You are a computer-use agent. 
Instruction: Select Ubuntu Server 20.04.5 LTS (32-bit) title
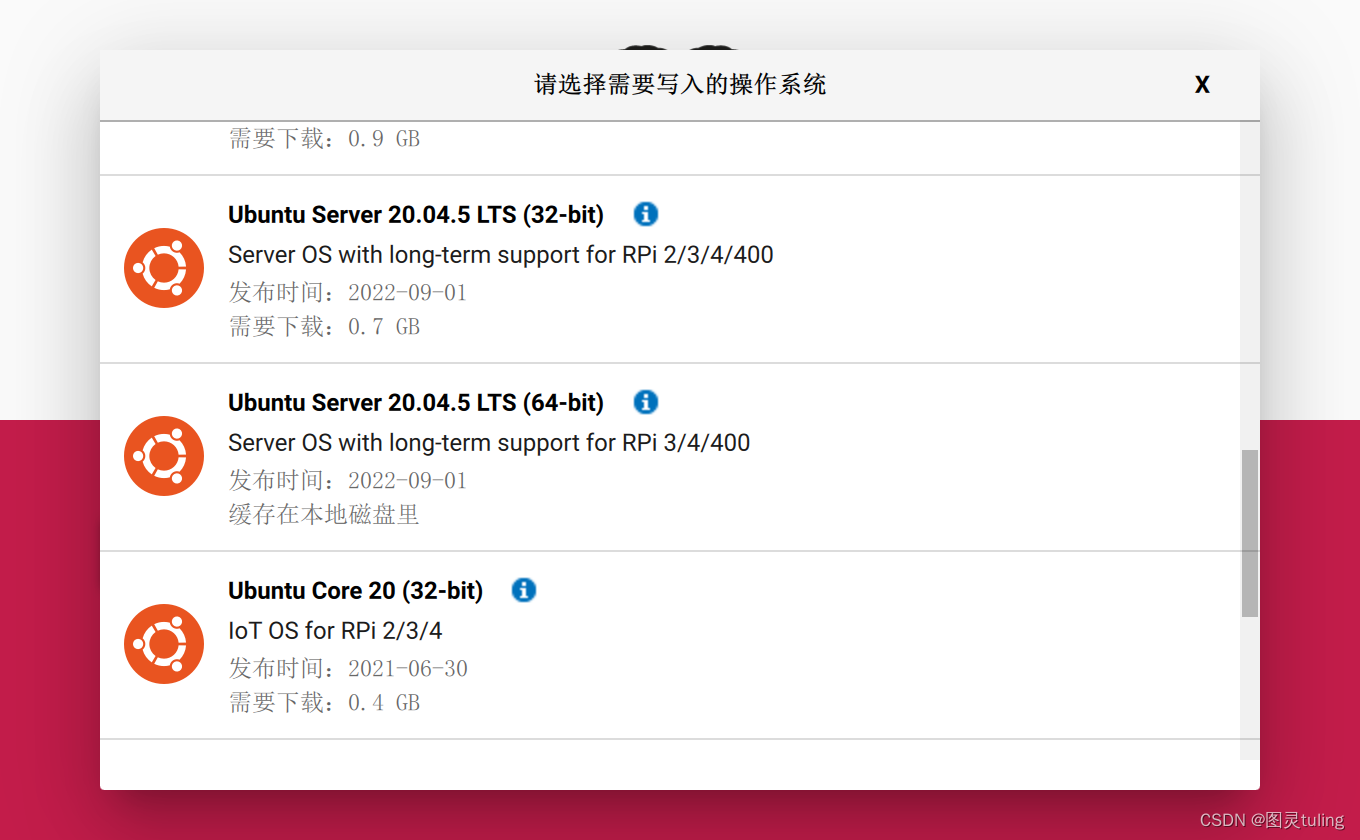[x=416, y=215]
